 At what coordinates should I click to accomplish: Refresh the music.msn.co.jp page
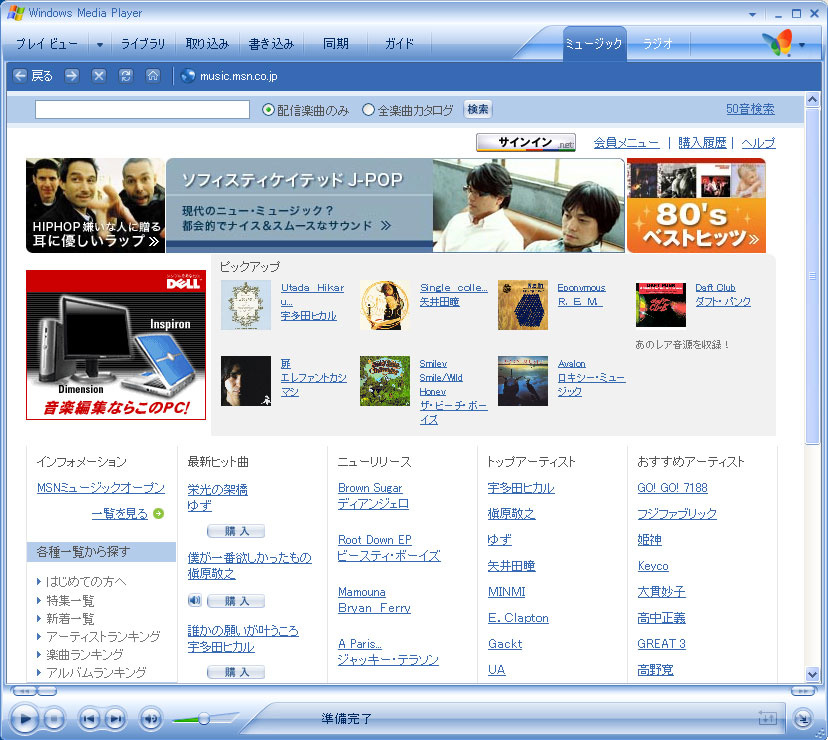point(126,76)
